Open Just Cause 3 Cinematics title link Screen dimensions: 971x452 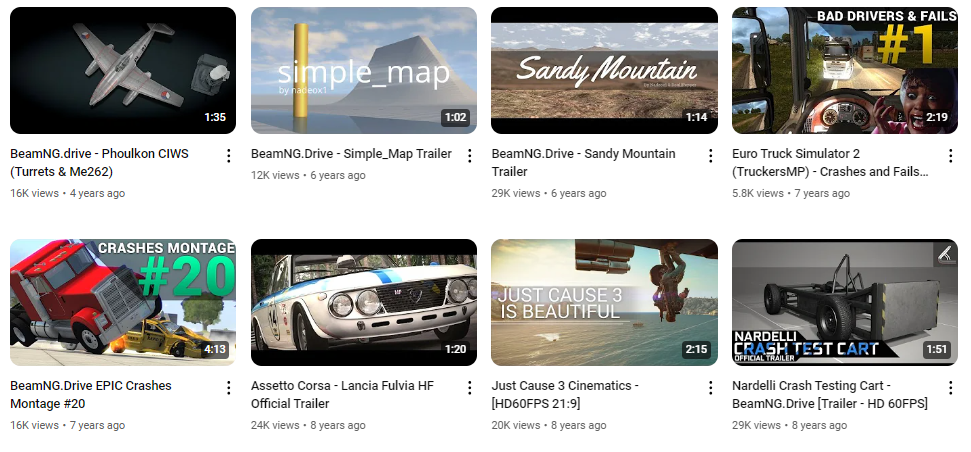pyautogui.click(x=565, y=394)
